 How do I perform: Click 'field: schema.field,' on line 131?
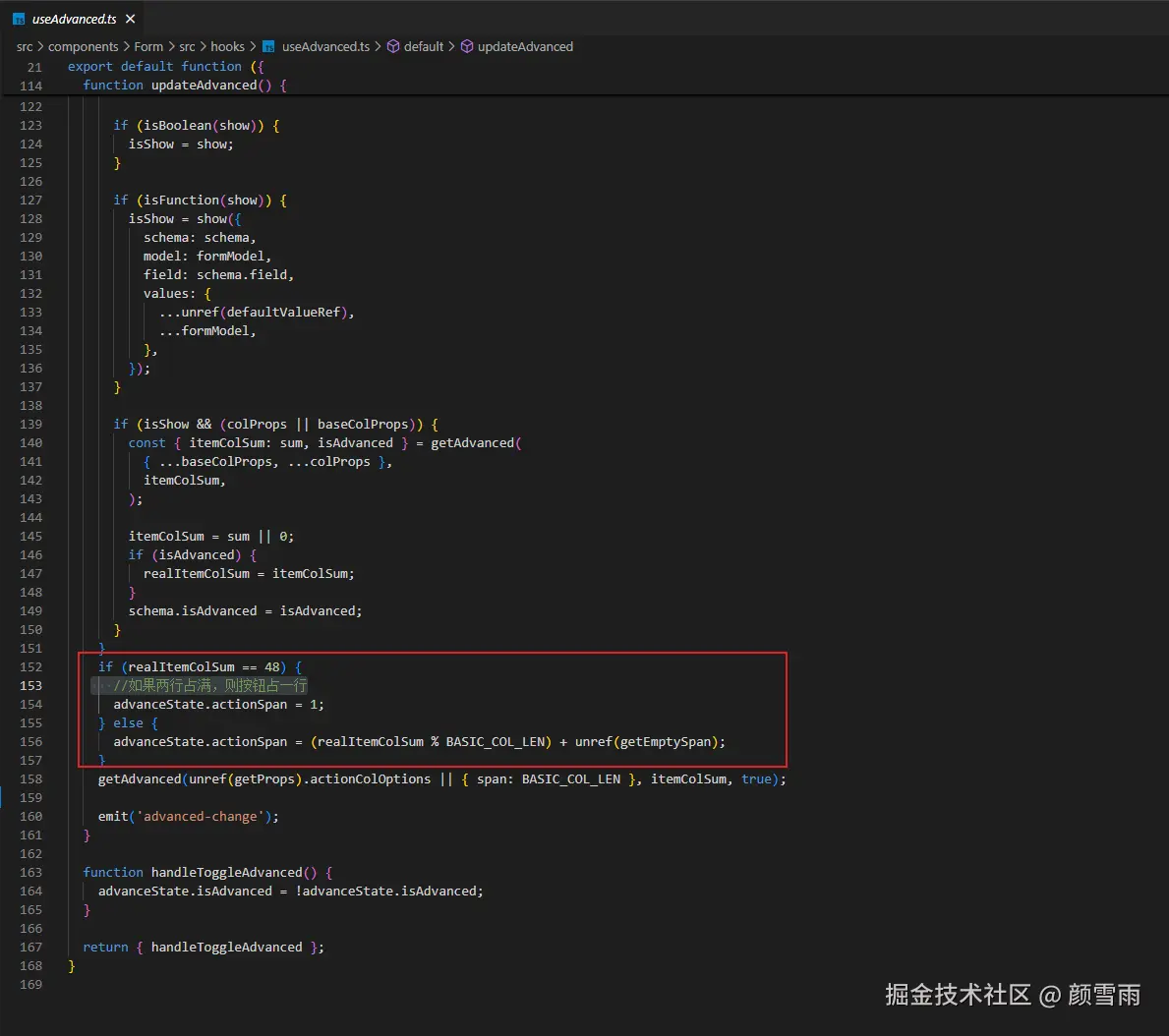pyautogui.click(x=219, y=275)
